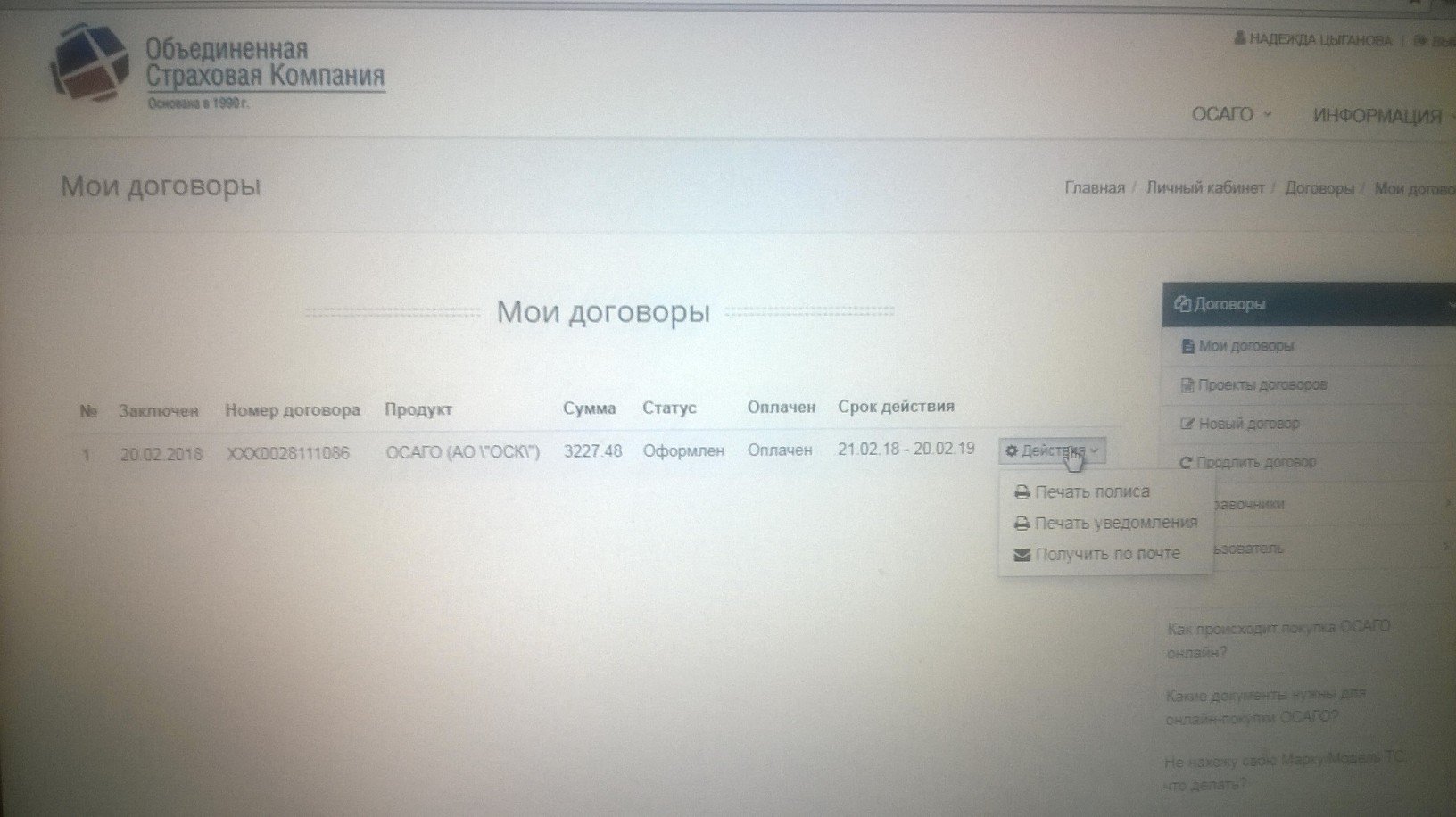Open the НАДЕЖДА ЦЫГАНОВА user profile
The image size is (1456, 817).
coord(1319,40)
